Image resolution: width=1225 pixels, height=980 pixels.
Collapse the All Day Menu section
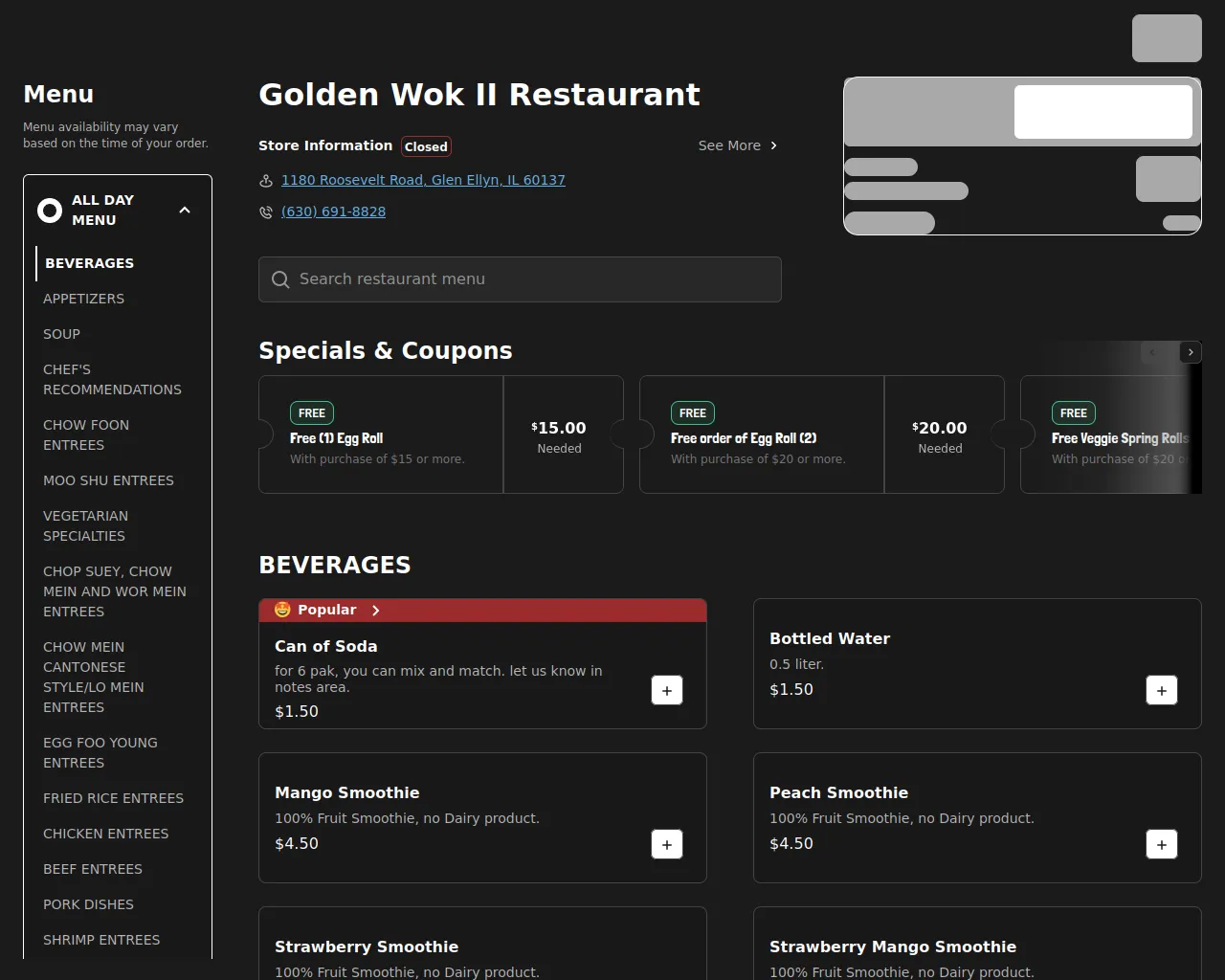185,210
